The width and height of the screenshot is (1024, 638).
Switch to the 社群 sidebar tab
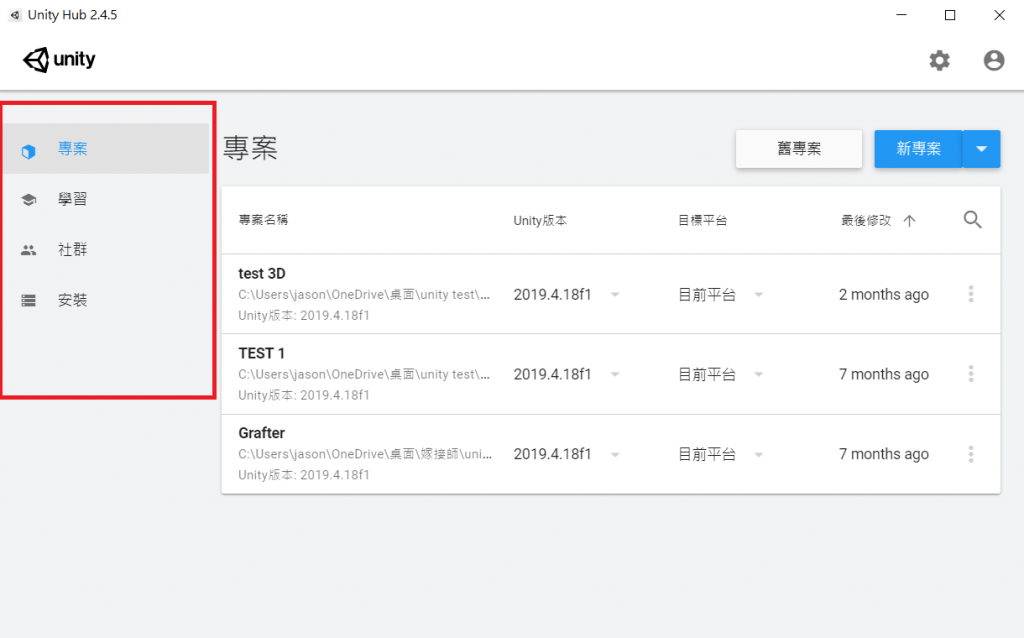coord(106,249)
